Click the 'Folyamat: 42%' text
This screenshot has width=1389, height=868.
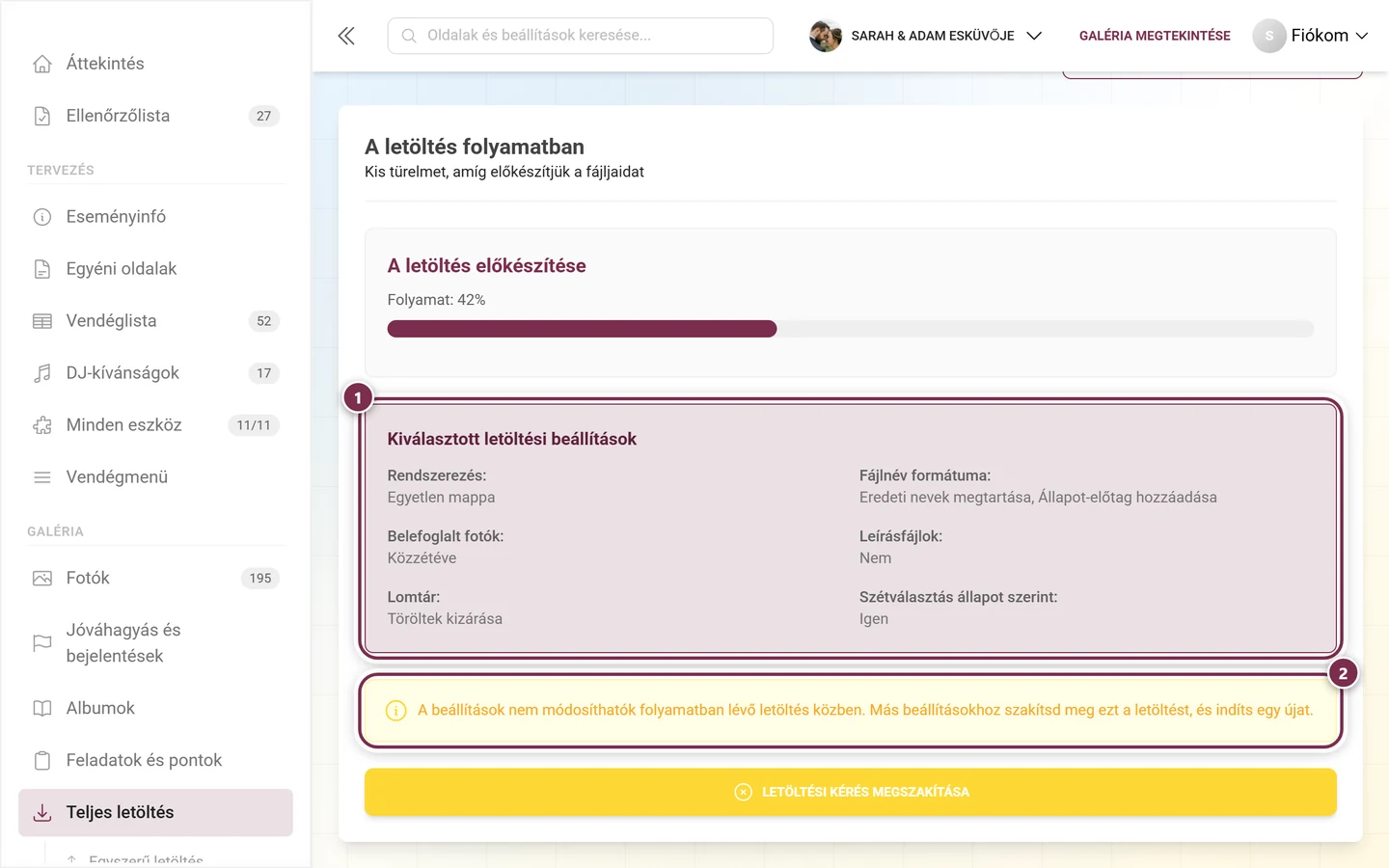click(x=437, y=300)
